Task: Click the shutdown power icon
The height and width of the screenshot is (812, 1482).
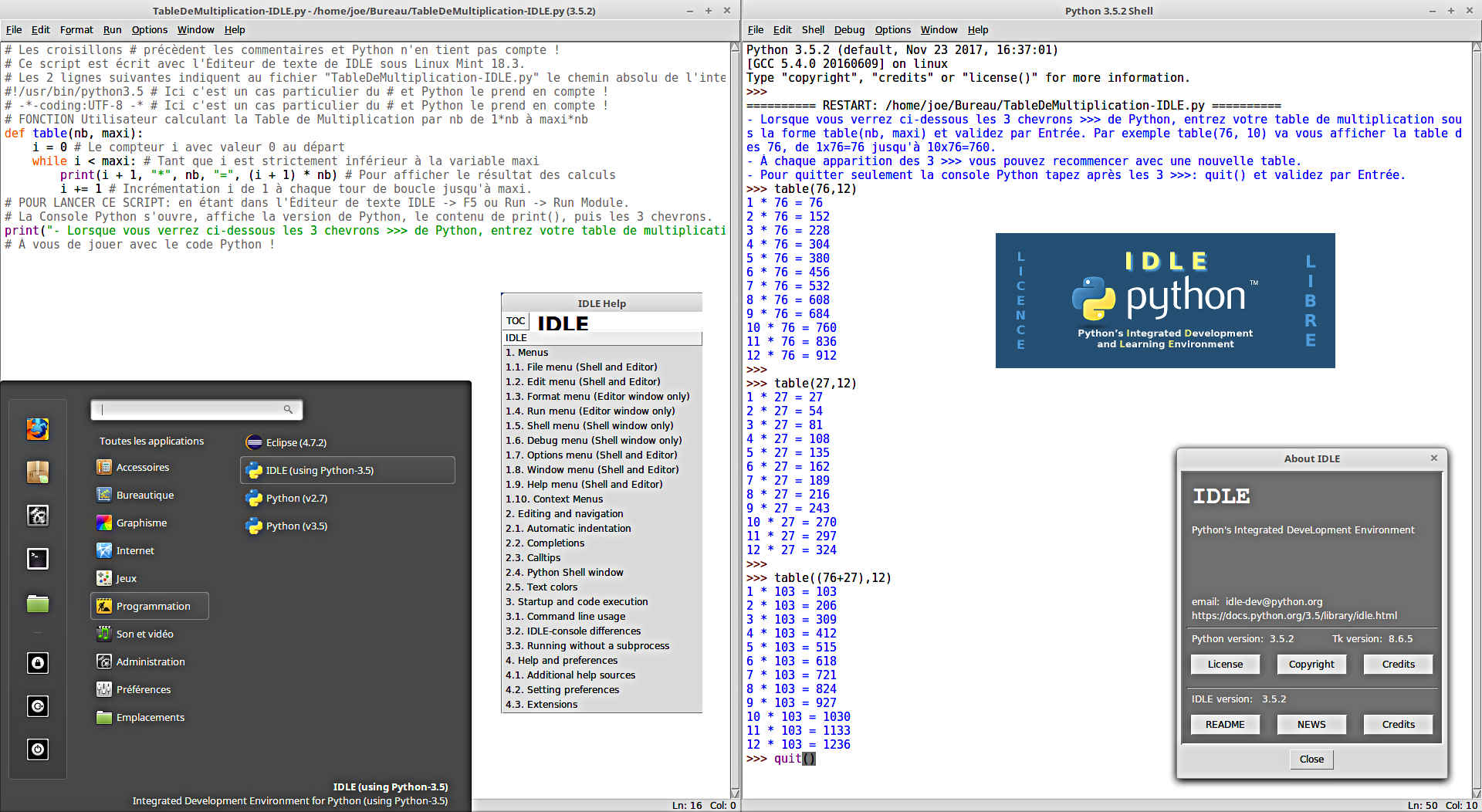Action: pos(37,749)
